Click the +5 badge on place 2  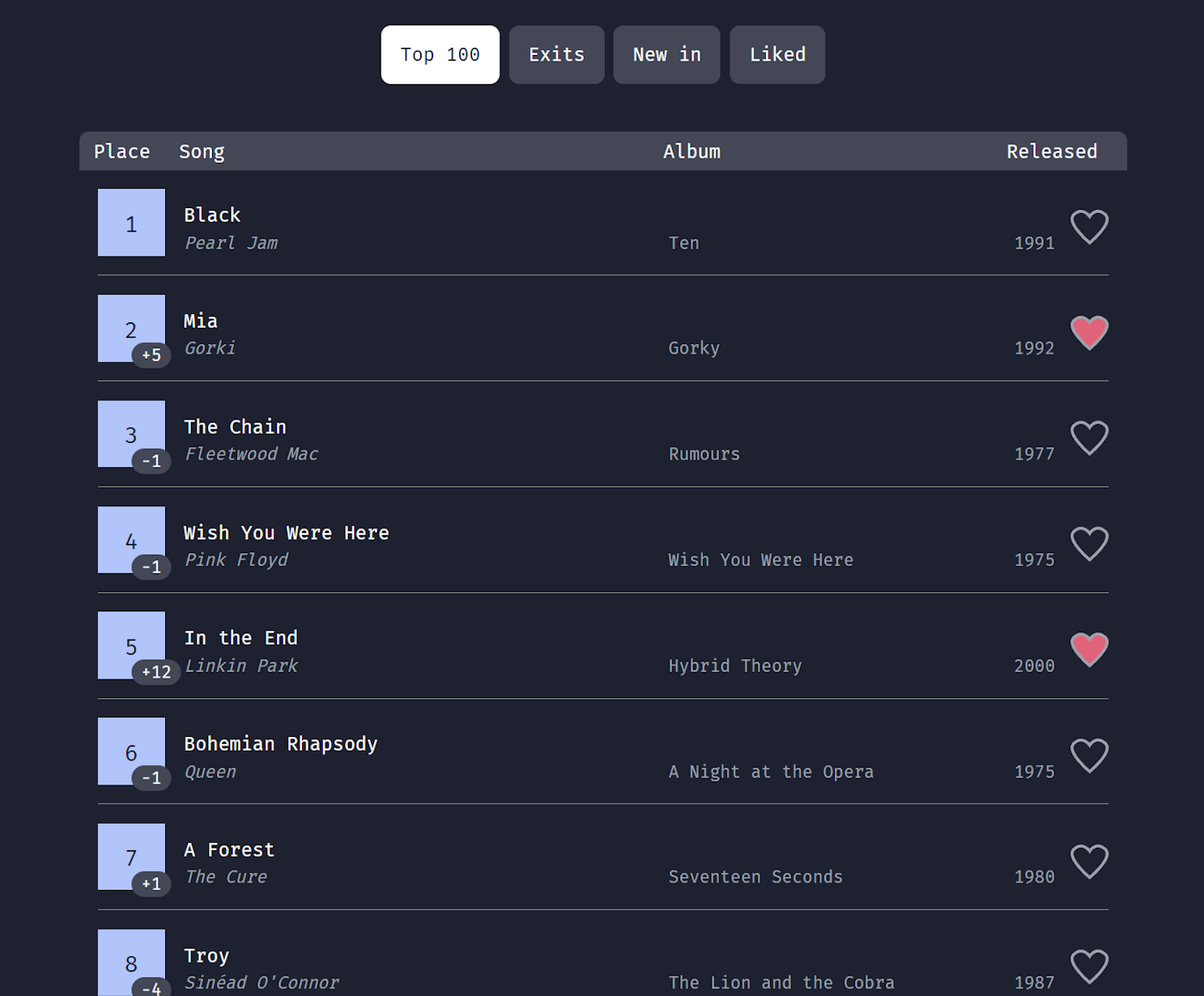pos(151,355)
